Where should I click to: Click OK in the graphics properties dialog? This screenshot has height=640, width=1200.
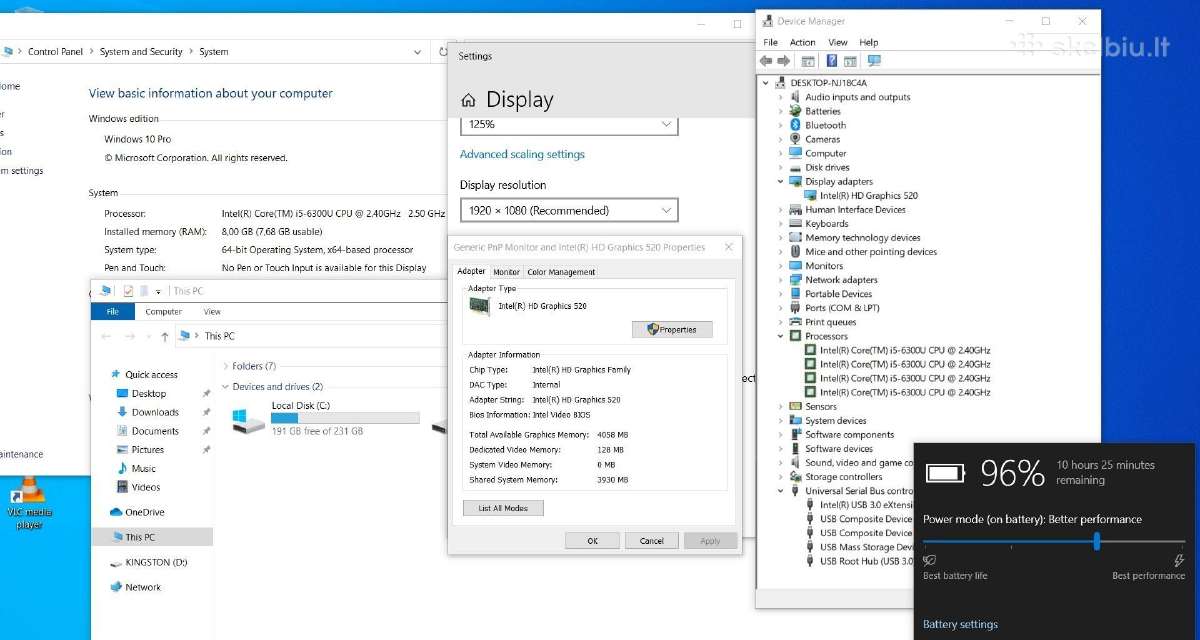click(592, 541)
